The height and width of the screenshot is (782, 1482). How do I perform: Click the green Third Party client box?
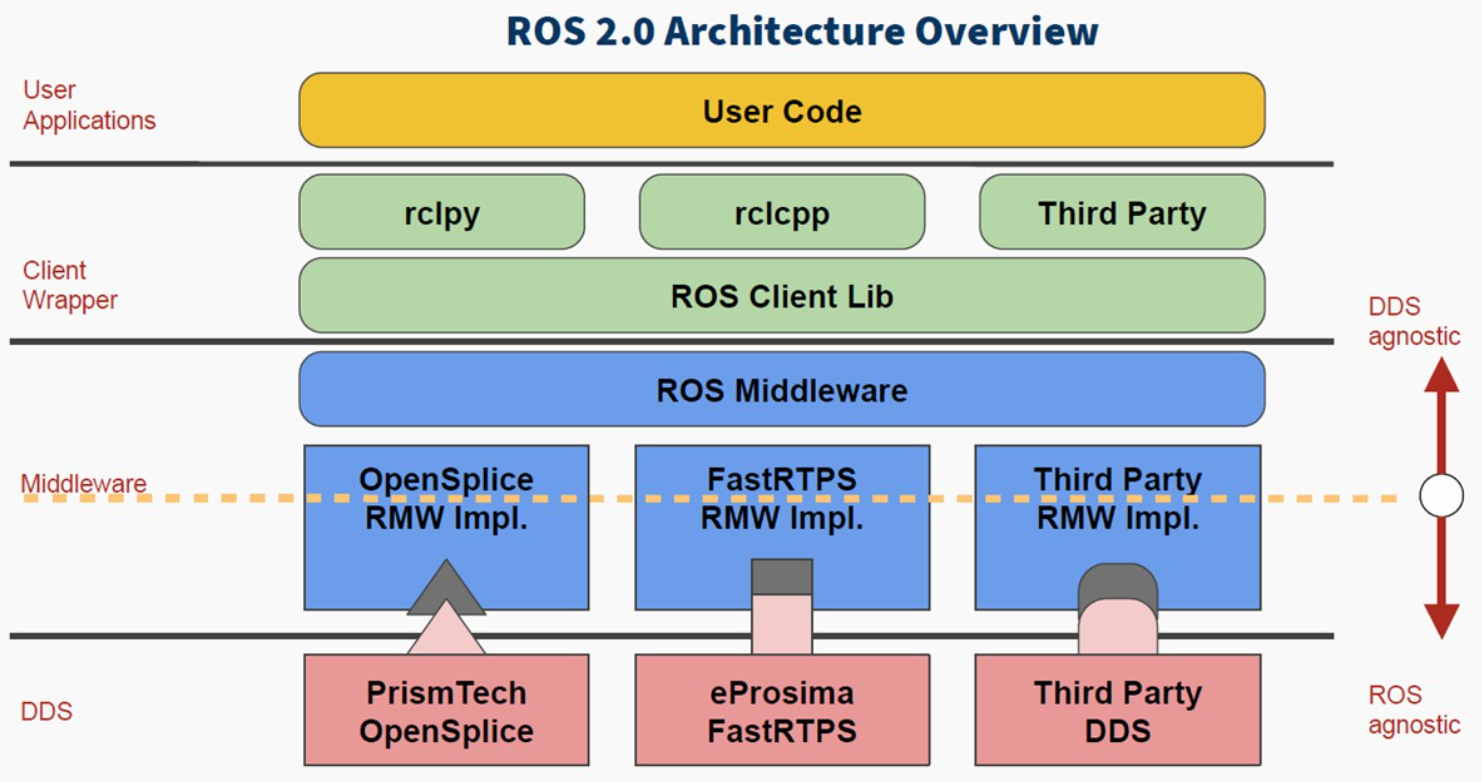(1122, 212)
